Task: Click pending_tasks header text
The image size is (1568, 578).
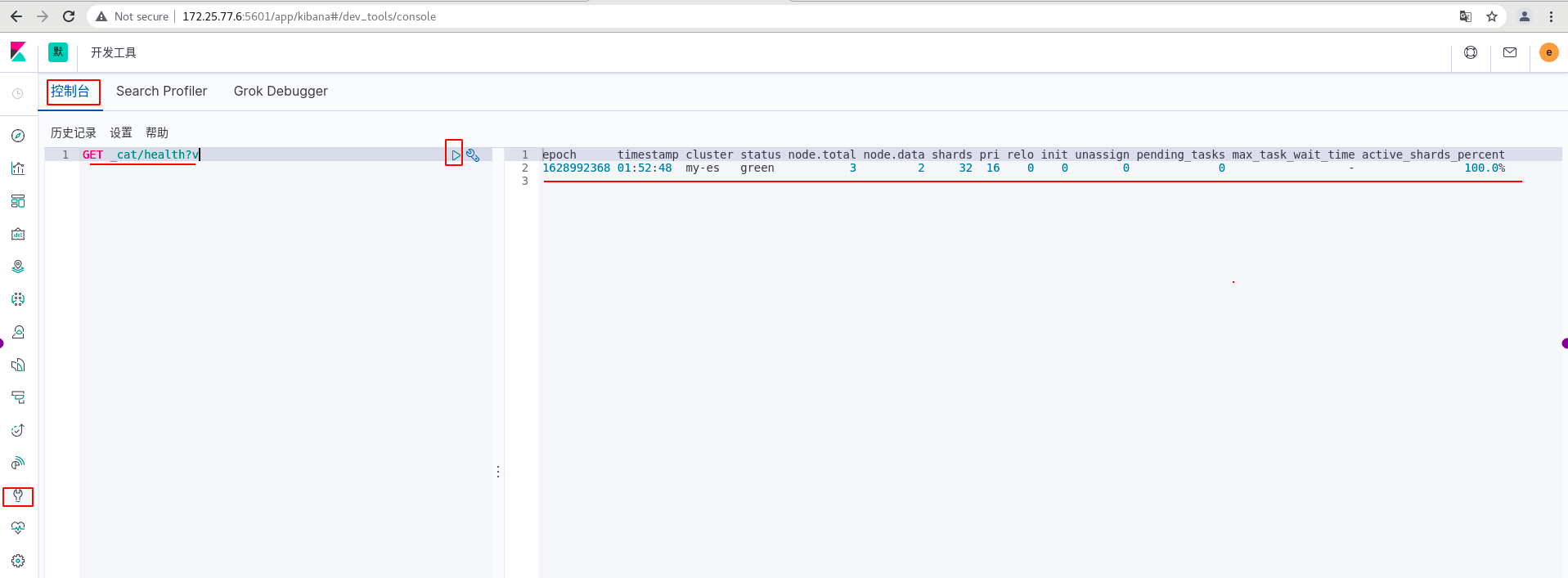Action: [x=1180, y=155]
